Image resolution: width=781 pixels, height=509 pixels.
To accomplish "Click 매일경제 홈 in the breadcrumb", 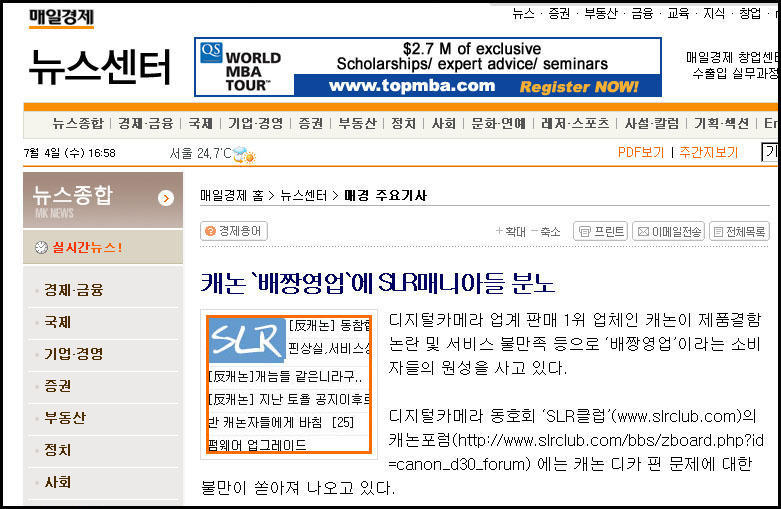I will 232,195.
